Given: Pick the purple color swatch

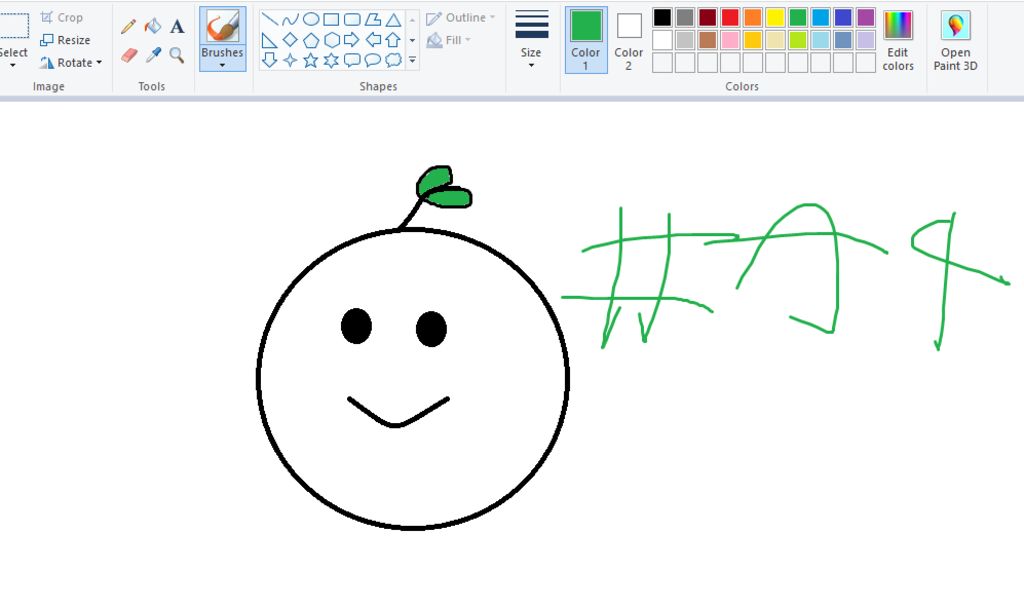Looking at the screenshot, I should point(865,17).
